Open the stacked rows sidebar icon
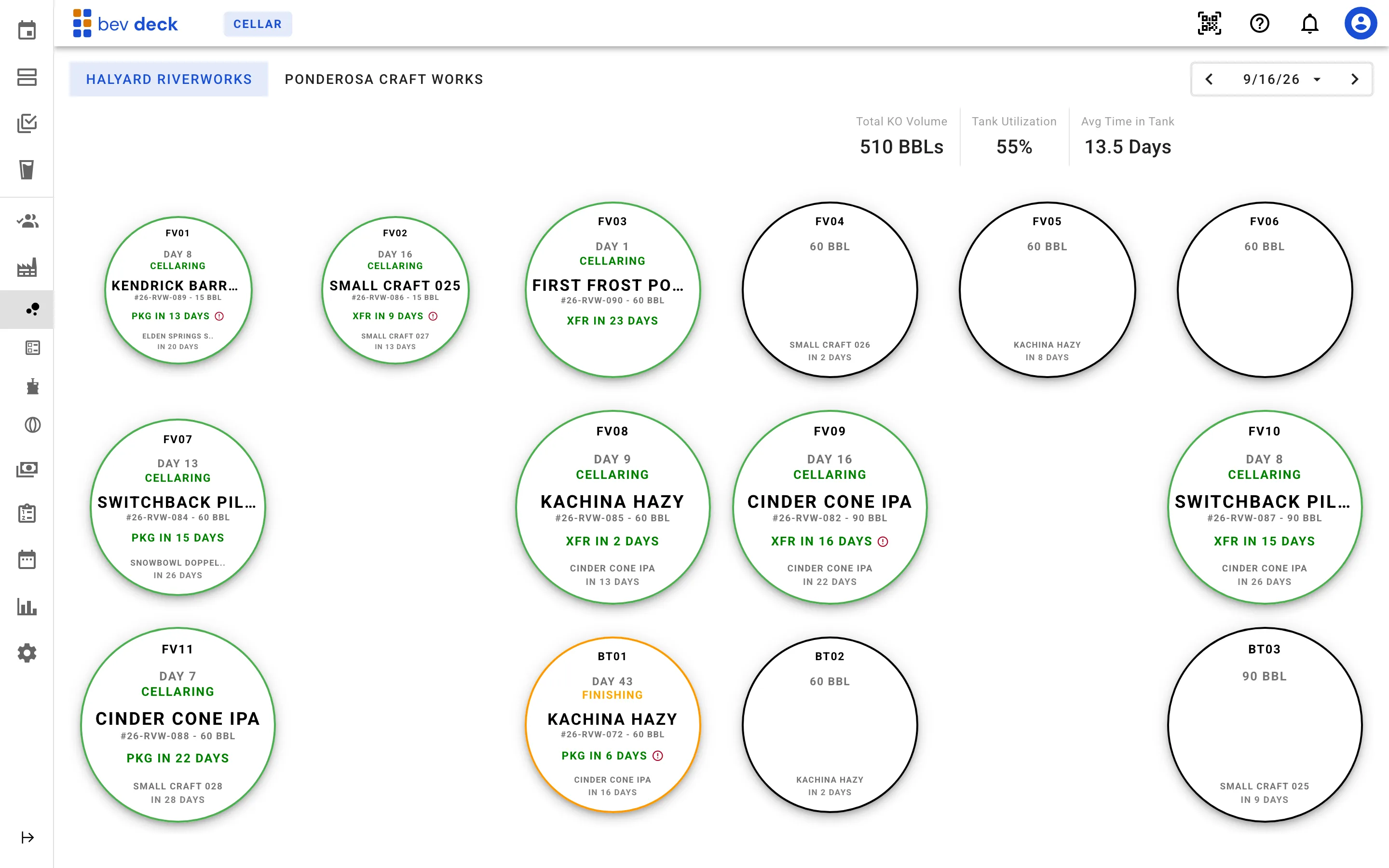 point(27,77)
